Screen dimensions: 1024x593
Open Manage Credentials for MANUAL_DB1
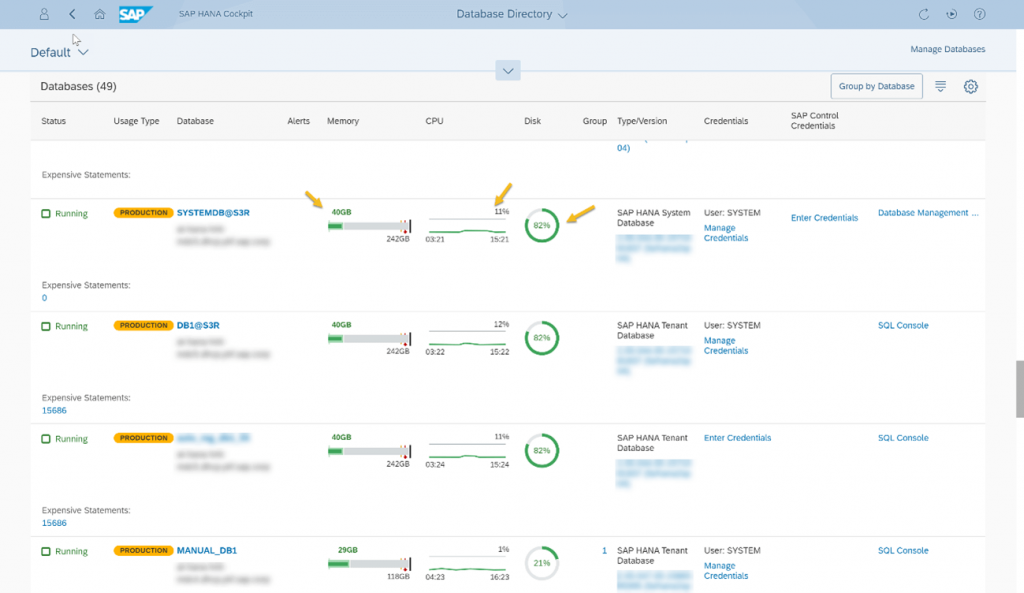pos(726,571)
